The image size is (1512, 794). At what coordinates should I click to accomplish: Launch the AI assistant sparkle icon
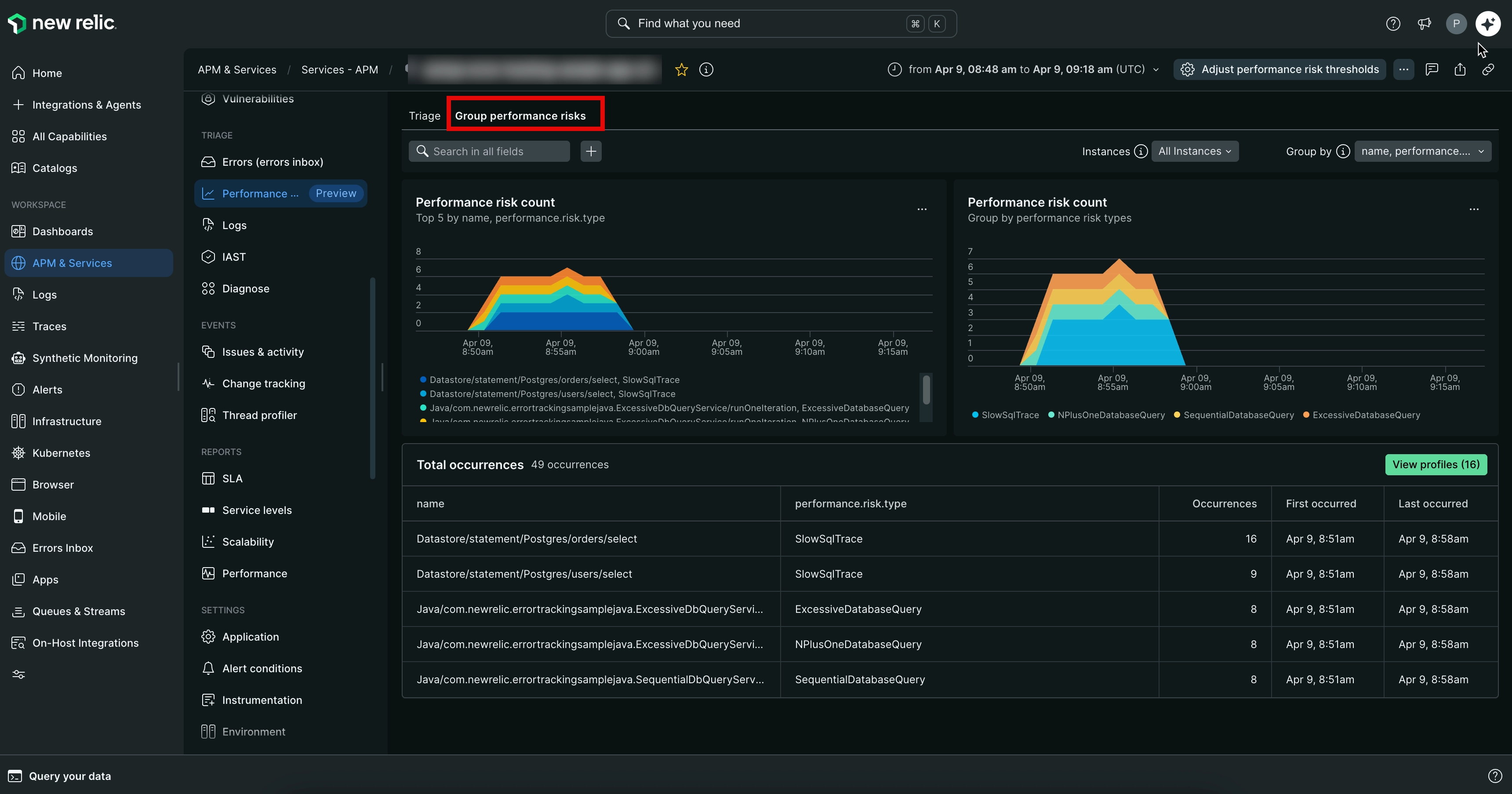coord(1488,23)
